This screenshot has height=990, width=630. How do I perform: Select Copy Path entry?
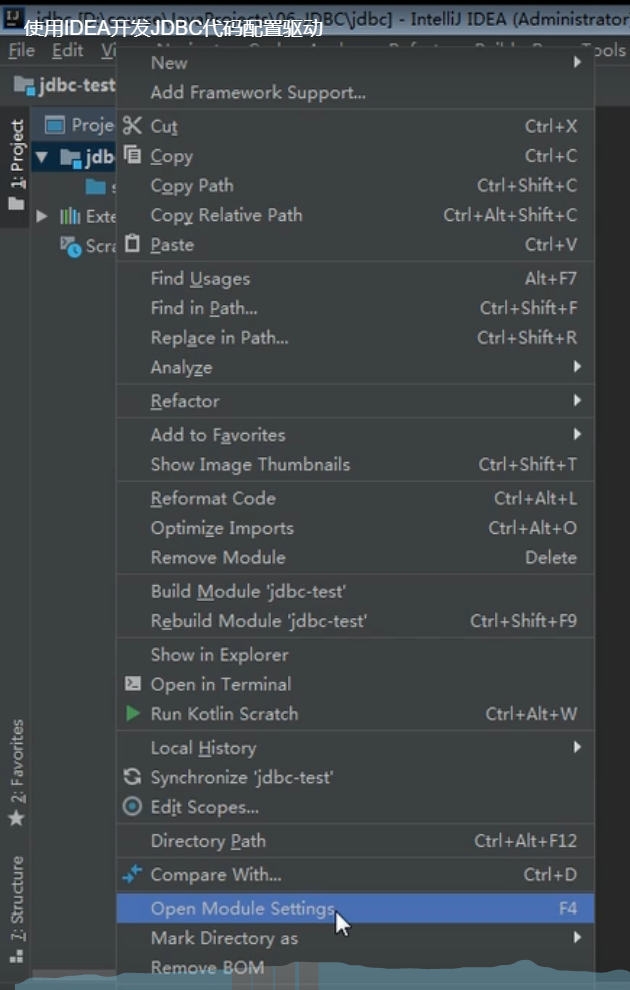(x=355, y=185)
